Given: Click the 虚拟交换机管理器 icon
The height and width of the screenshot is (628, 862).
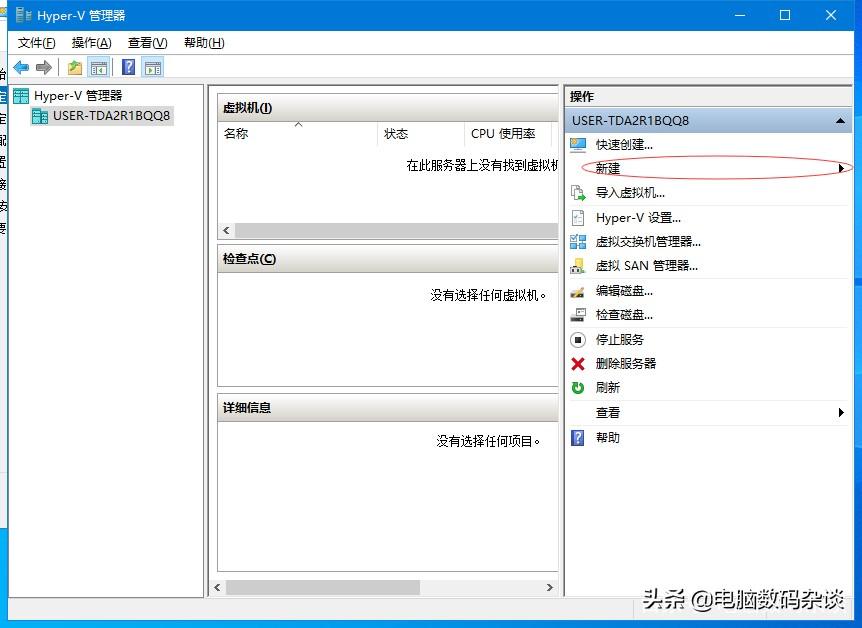Looking at the screenshot, I should pyautogui.click(x=580, y=242).
